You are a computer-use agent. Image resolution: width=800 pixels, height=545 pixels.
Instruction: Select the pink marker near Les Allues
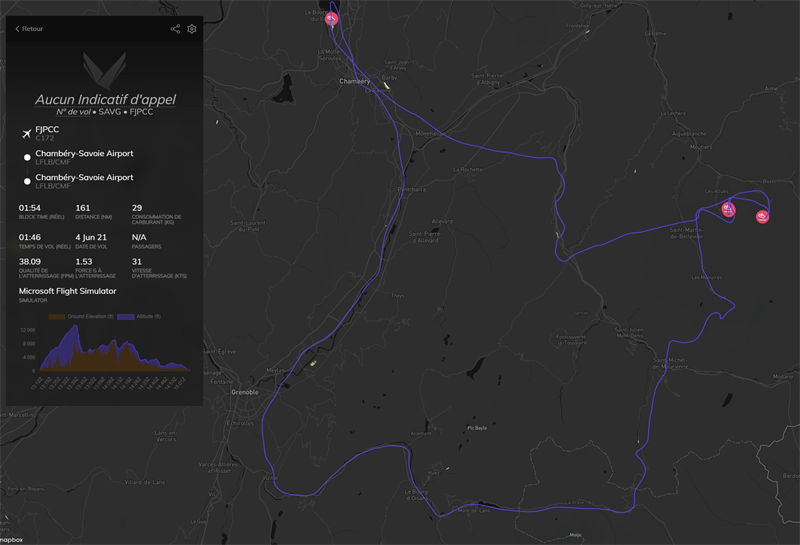(728, 209)
